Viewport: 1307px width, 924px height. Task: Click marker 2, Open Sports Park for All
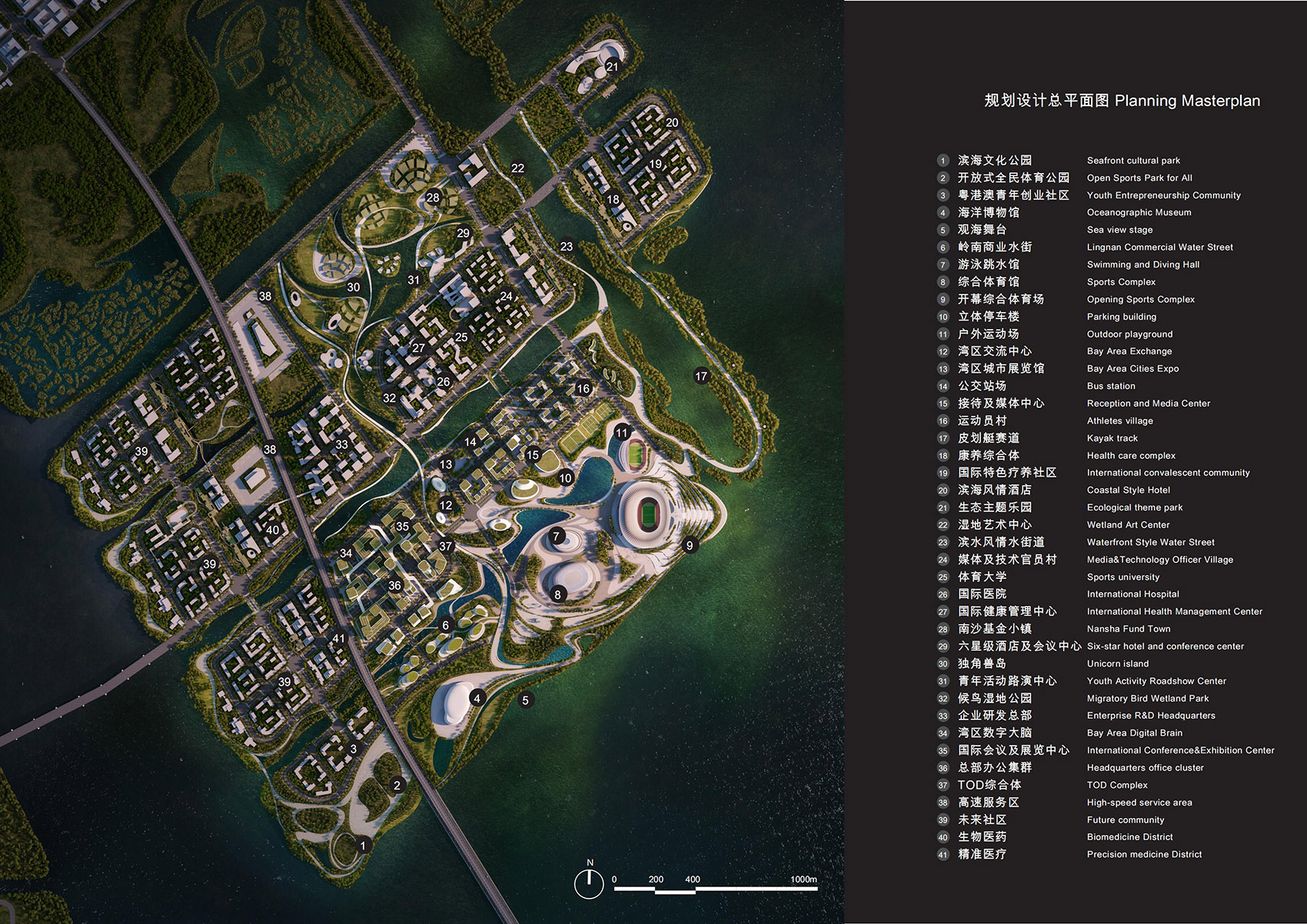click(x=397, y=785)
